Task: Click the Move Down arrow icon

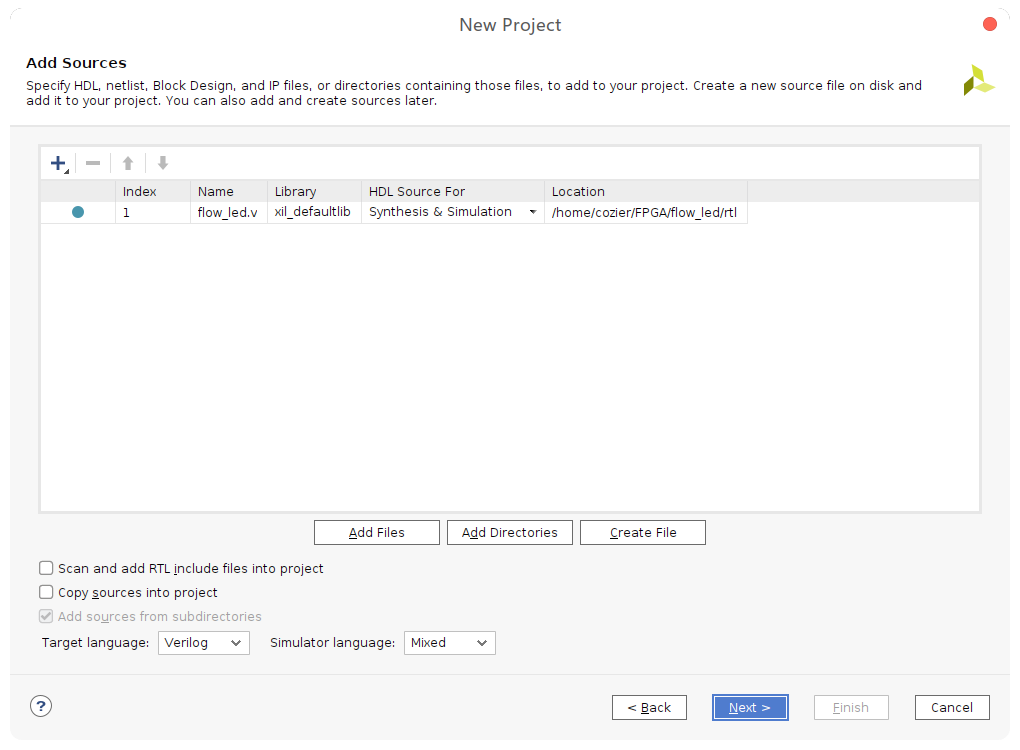Action: [x=163, y=163]
